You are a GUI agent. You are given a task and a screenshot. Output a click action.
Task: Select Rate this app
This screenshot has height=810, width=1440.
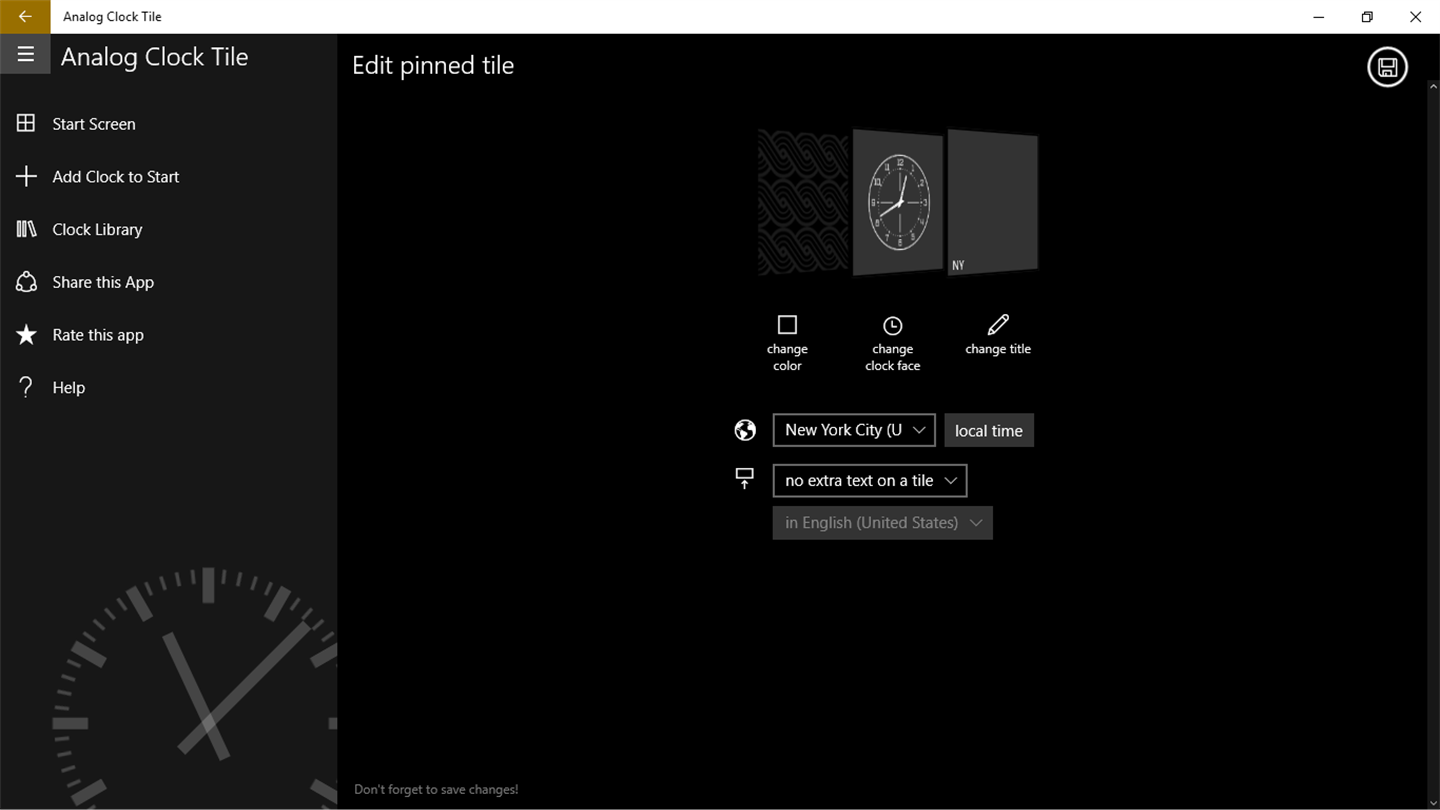point(168,335)
